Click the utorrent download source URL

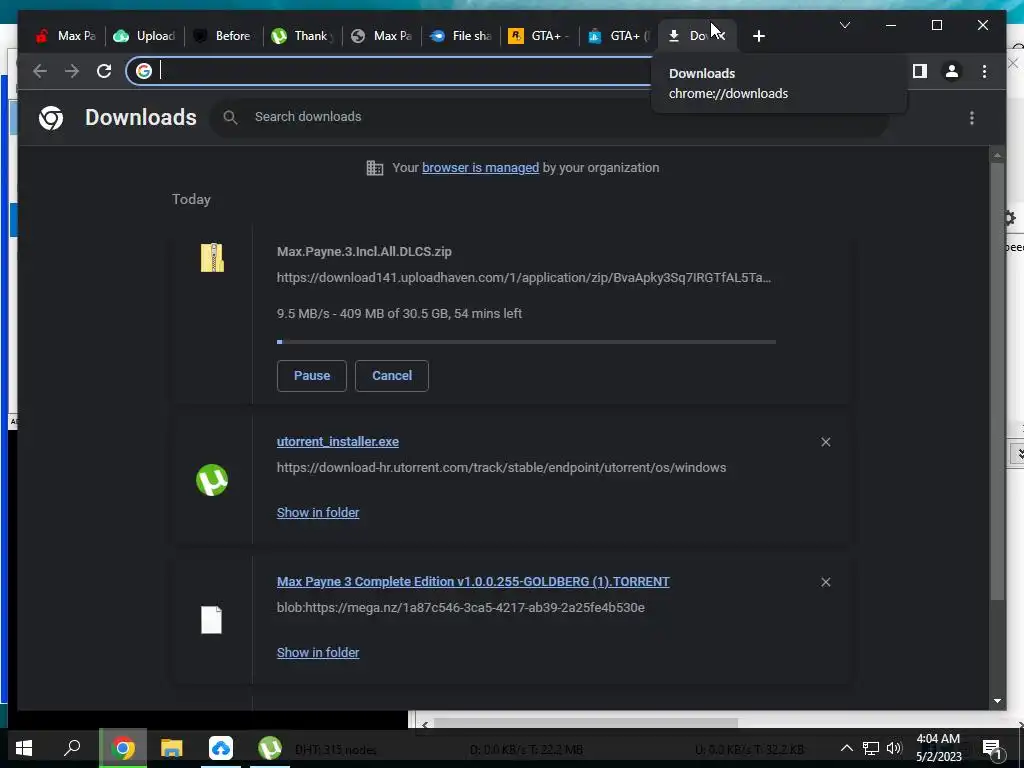(501, 468)
